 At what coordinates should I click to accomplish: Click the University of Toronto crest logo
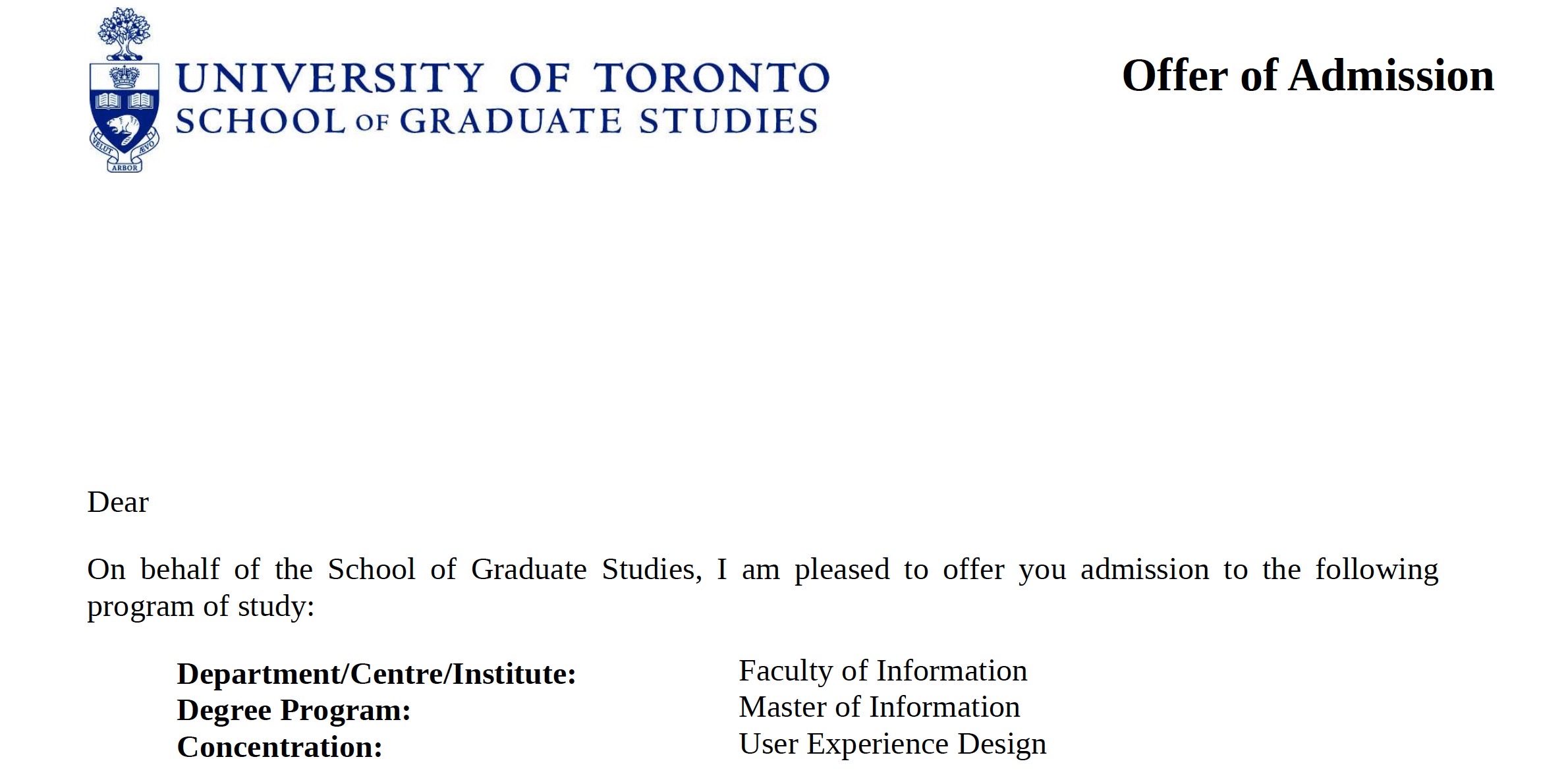(125, 90)
